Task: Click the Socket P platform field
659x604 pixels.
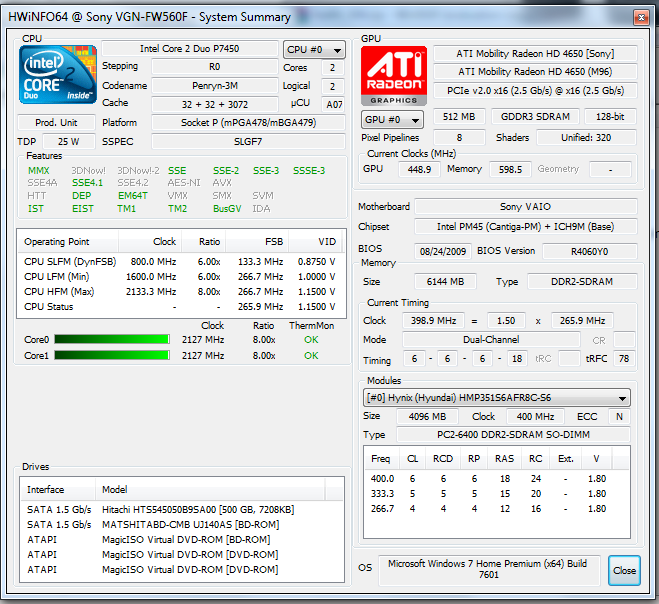Action: click(248, 123)
